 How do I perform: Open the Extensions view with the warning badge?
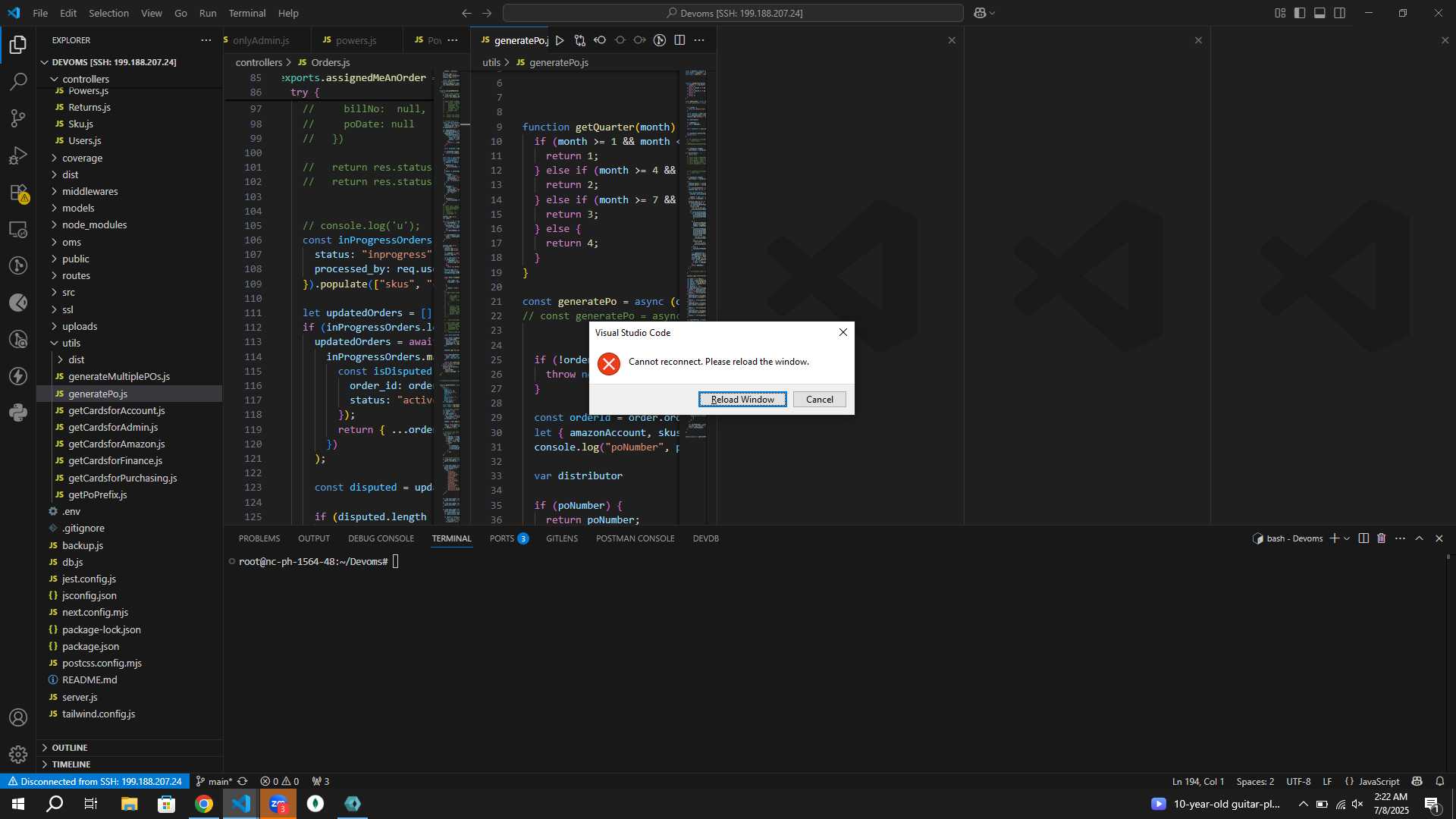[x=18, y=193]
